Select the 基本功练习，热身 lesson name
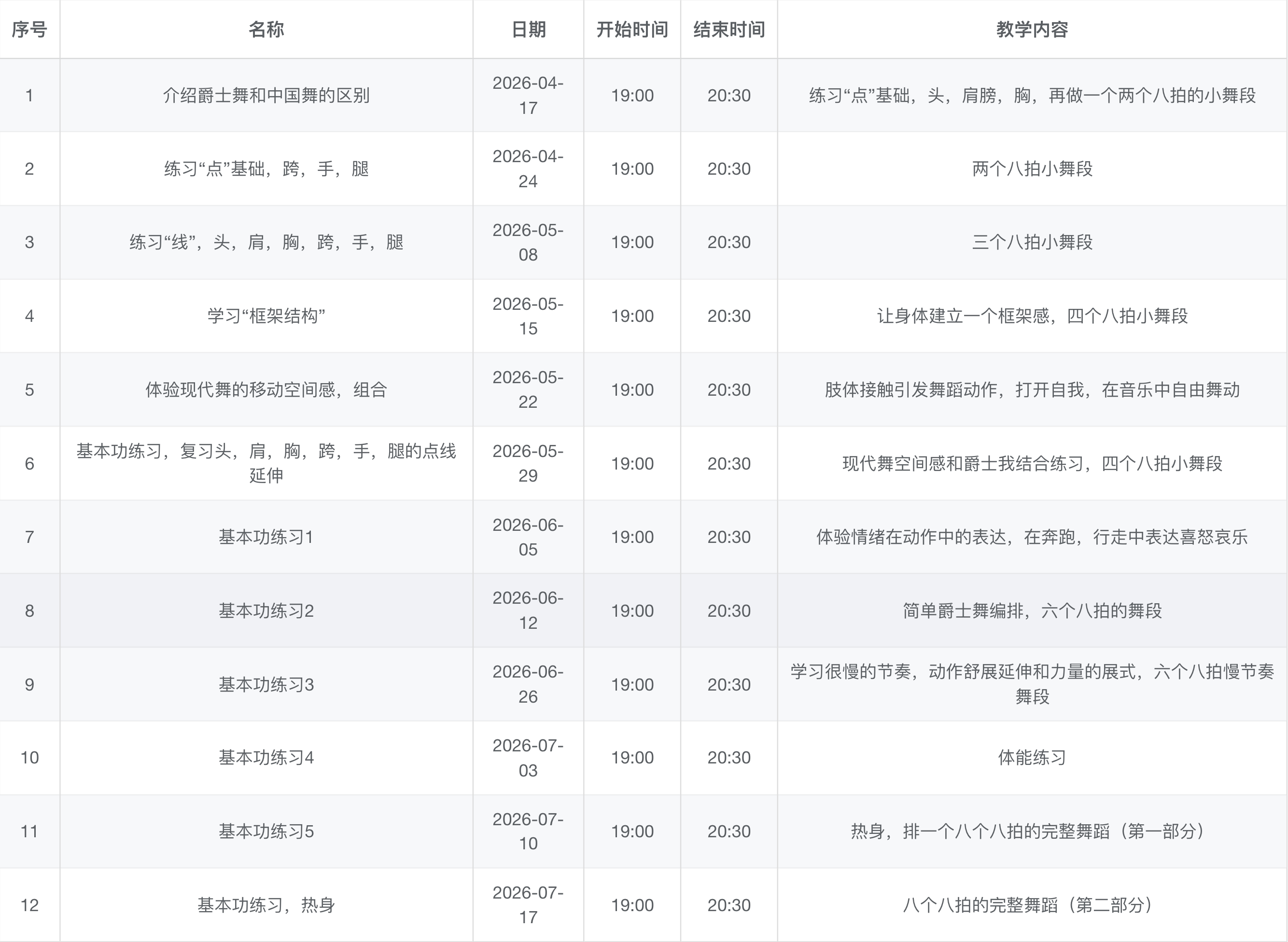Screen dimensions: 1288x942 (x=266, y=905)
